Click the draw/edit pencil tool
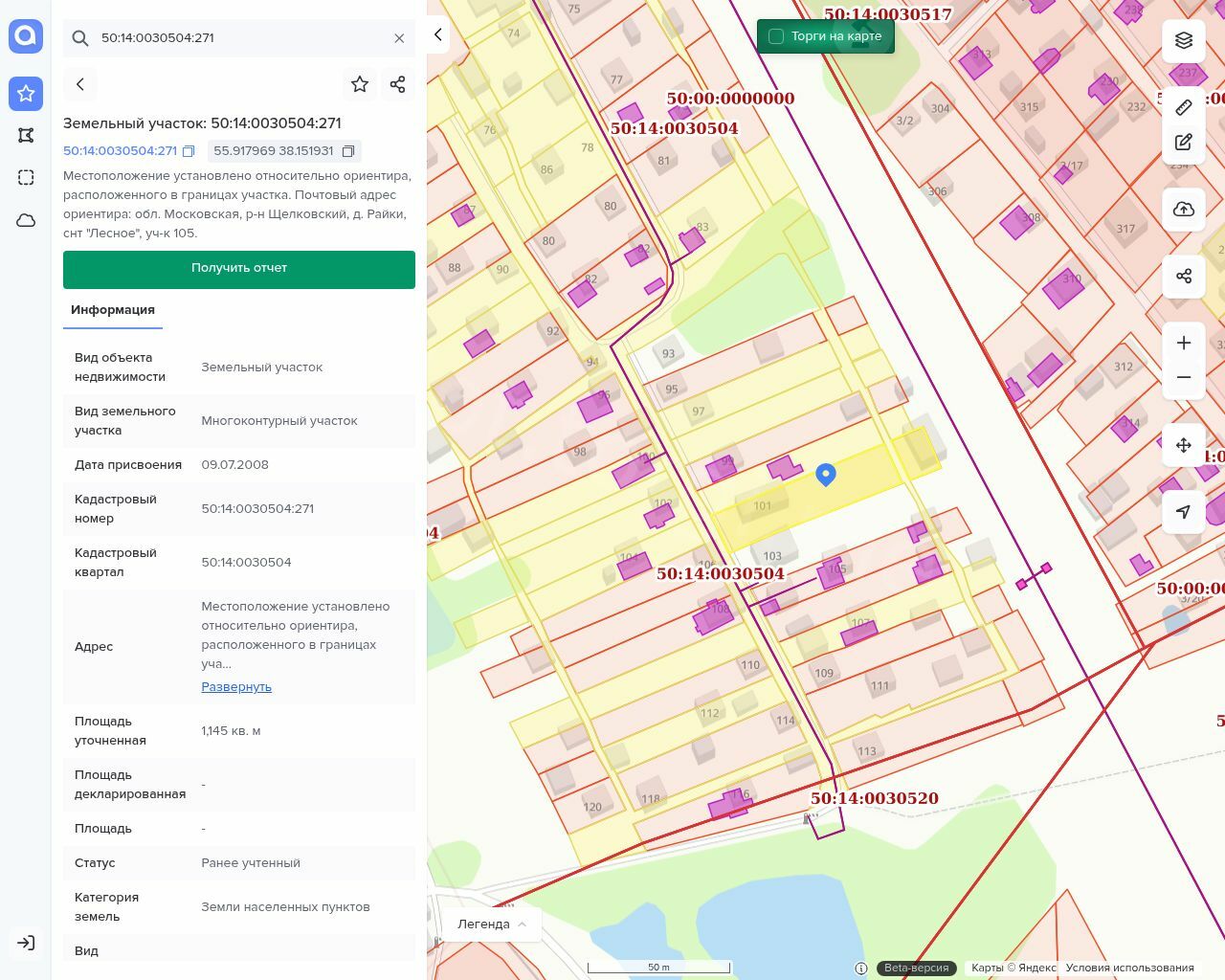Screen dimensions: 1225x980 click(x=1184, y=143)
